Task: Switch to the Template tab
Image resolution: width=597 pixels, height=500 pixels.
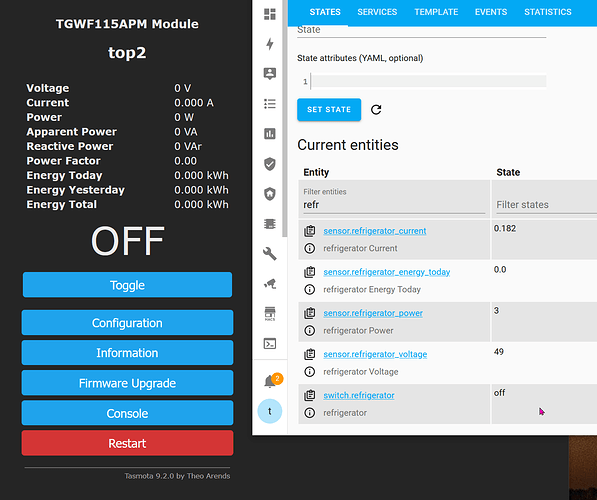Action: [436, 12]
